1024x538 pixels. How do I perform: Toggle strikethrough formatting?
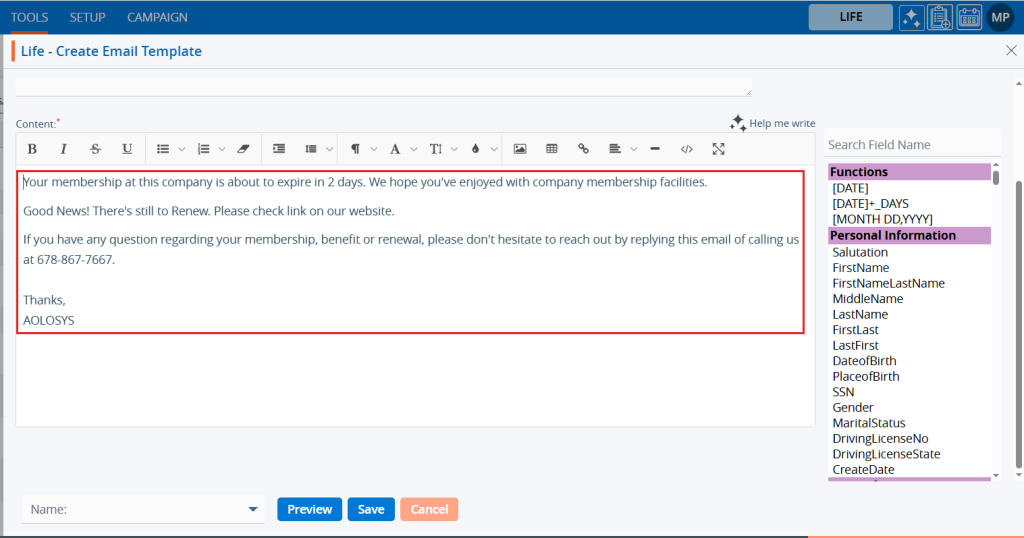[x=96, y=149]
